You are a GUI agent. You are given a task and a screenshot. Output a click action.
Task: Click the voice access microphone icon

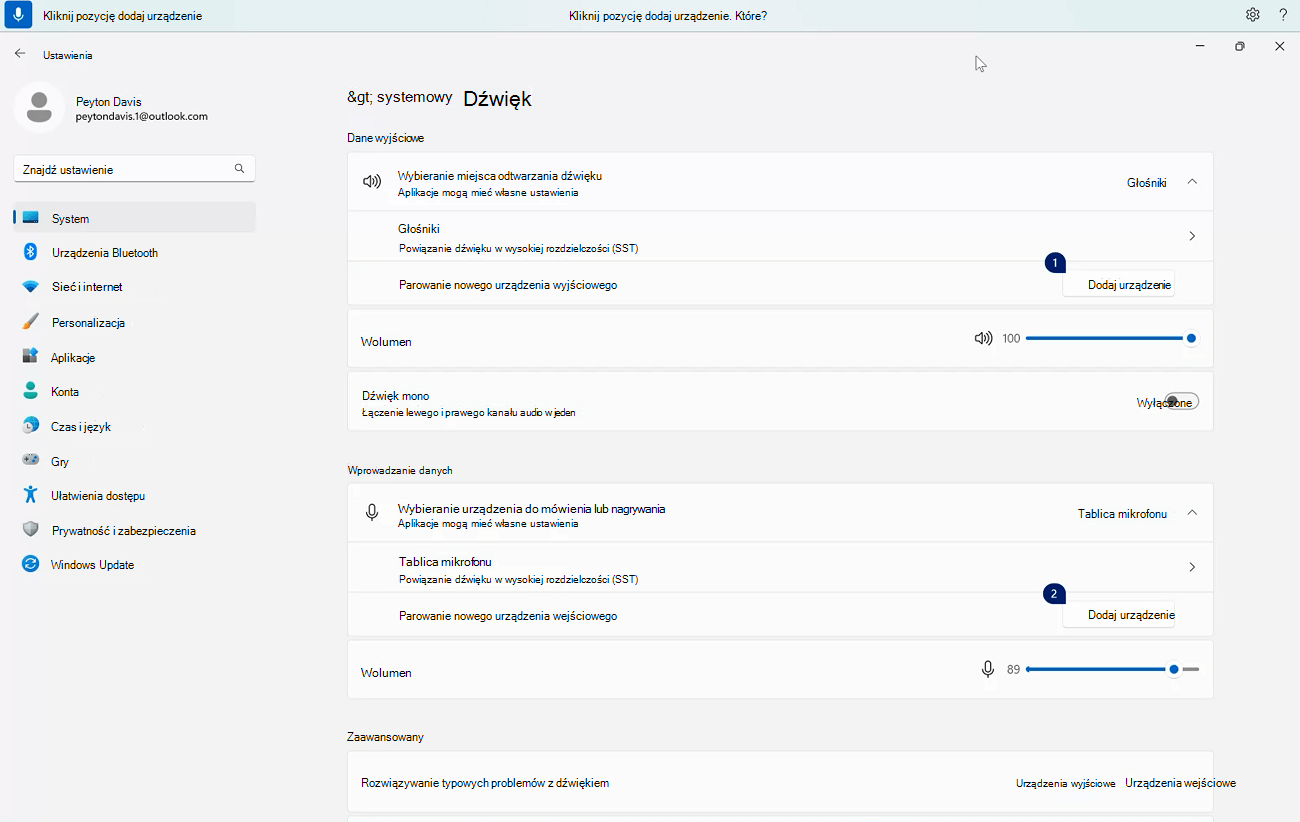[x=19, y=15]
